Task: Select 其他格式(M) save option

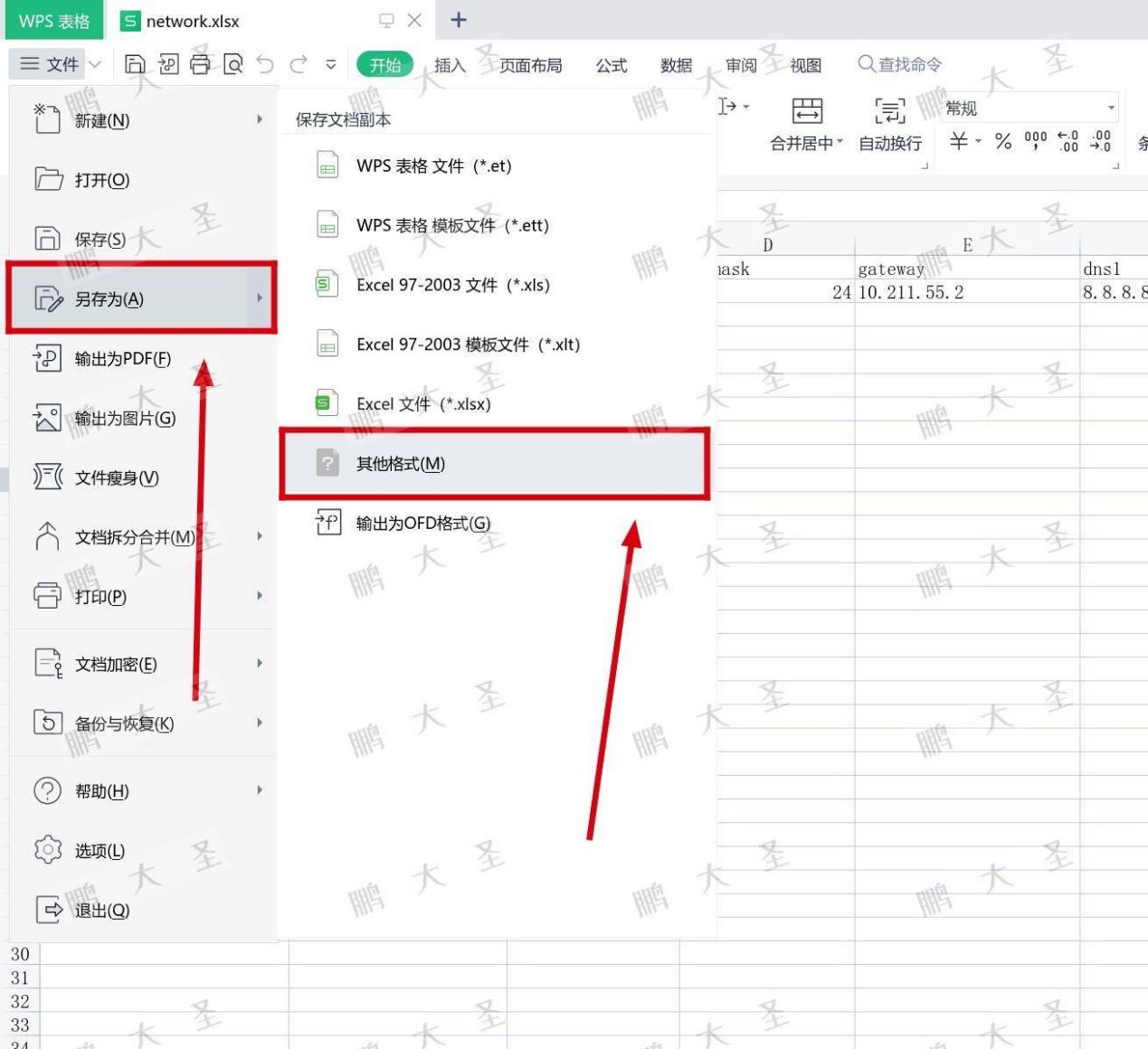Action: 495,464
